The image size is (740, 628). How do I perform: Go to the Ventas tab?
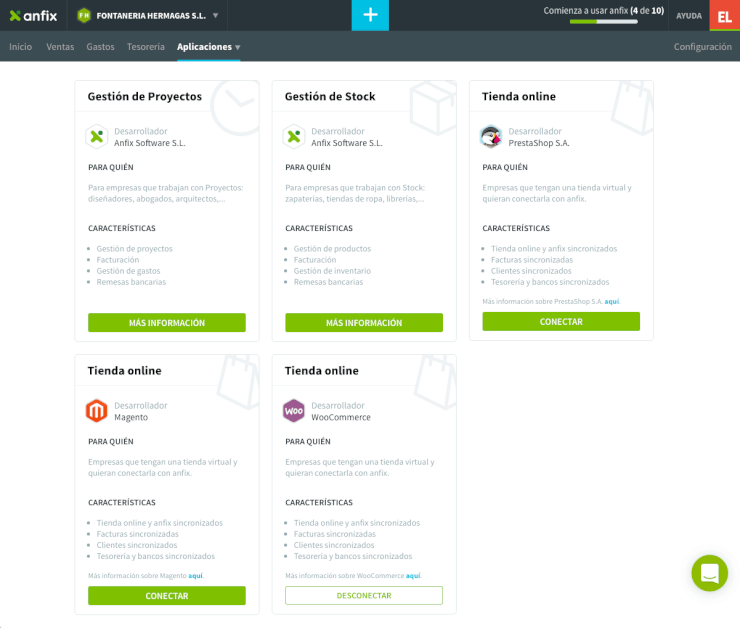click(60, 47)
